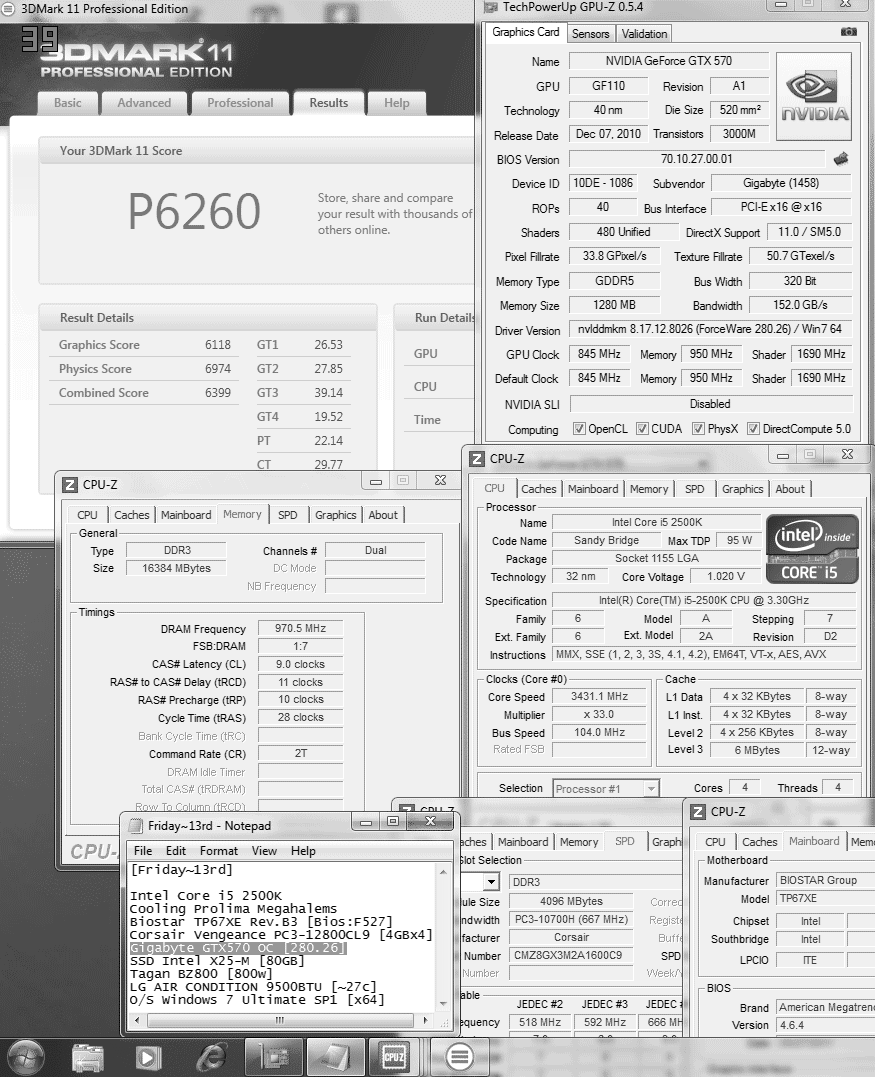The width and height of the screenshot is (875, 1077).
Task: Click the GPU Name field NVIDIA GeForce GTX 570
Action: 668,61
